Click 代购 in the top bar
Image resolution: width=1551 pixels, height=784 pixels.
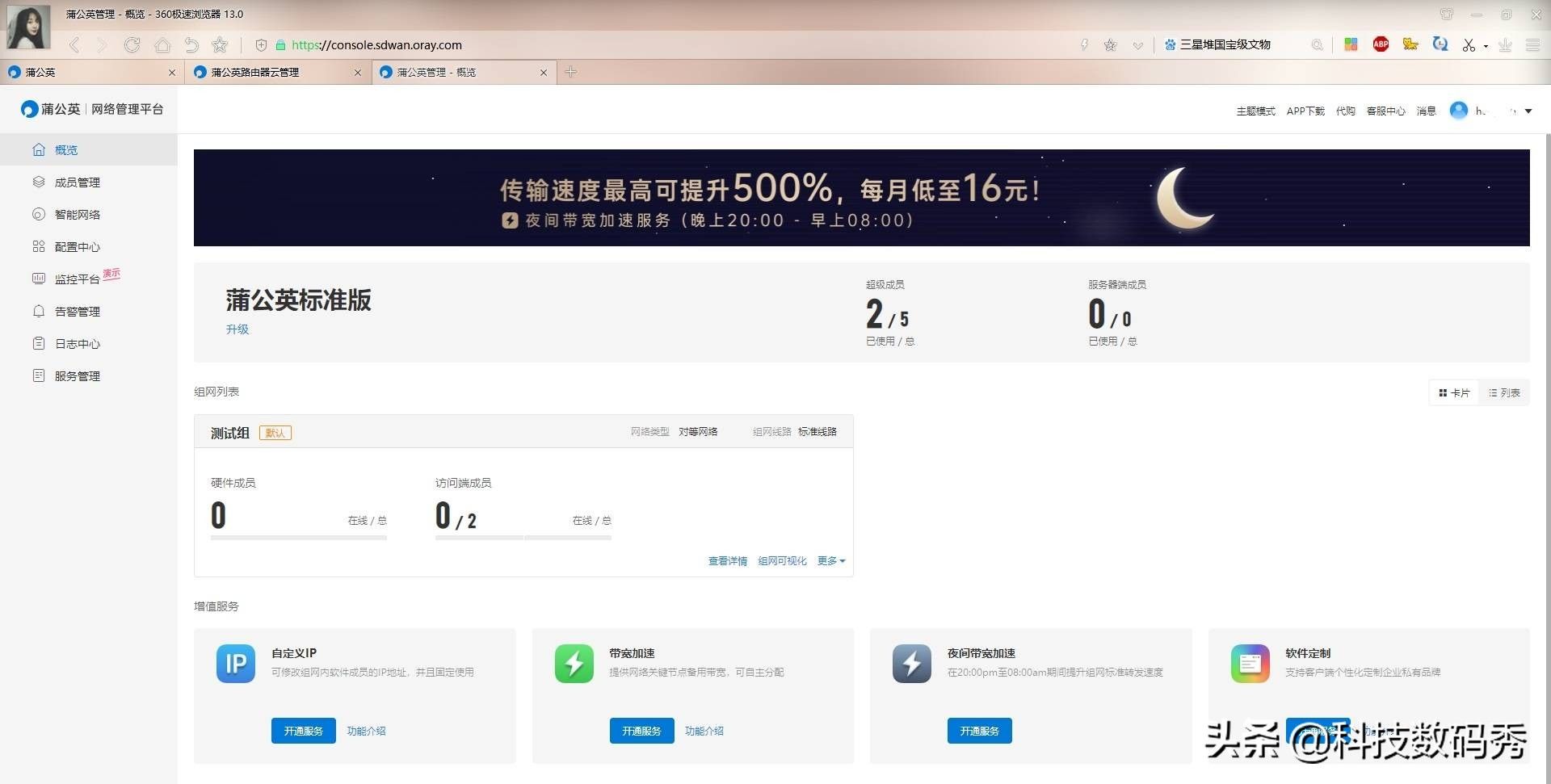click(x=1346, y=111)
